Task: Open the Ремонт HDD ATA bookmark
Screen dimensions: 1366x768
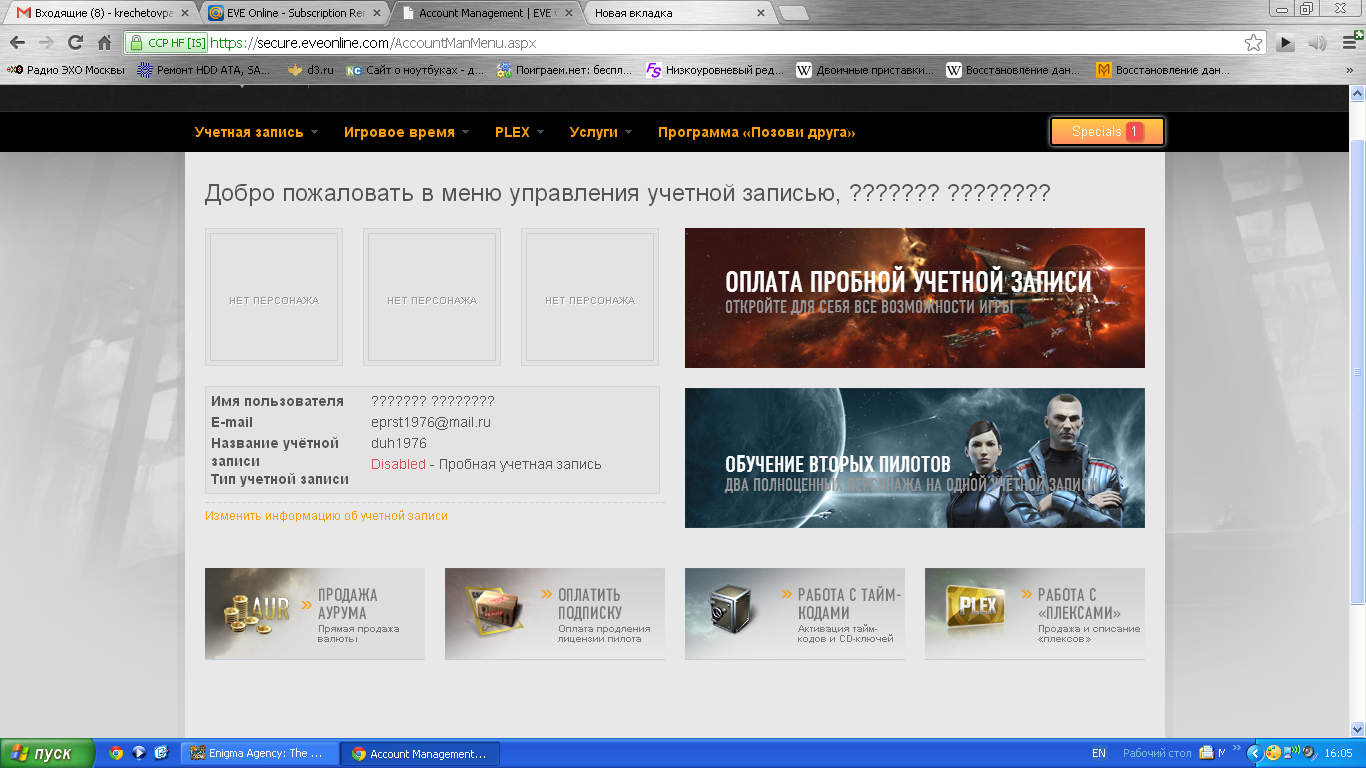Action: [204, 70]
